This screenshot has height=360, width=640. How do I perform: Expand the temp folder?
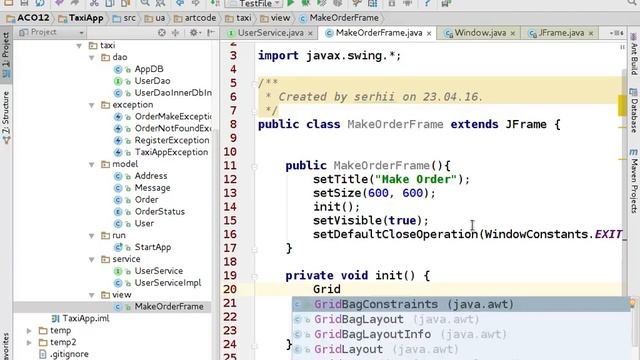(29, 330)
